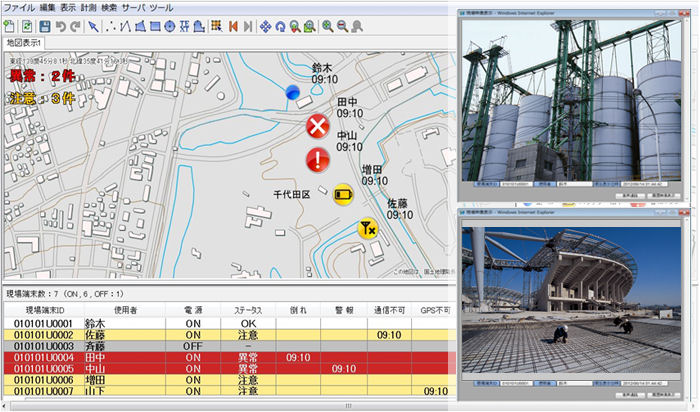Click the red exclamation warning marker on map
The height and width of the screenshot is (412, 700).
coord(318,158)
